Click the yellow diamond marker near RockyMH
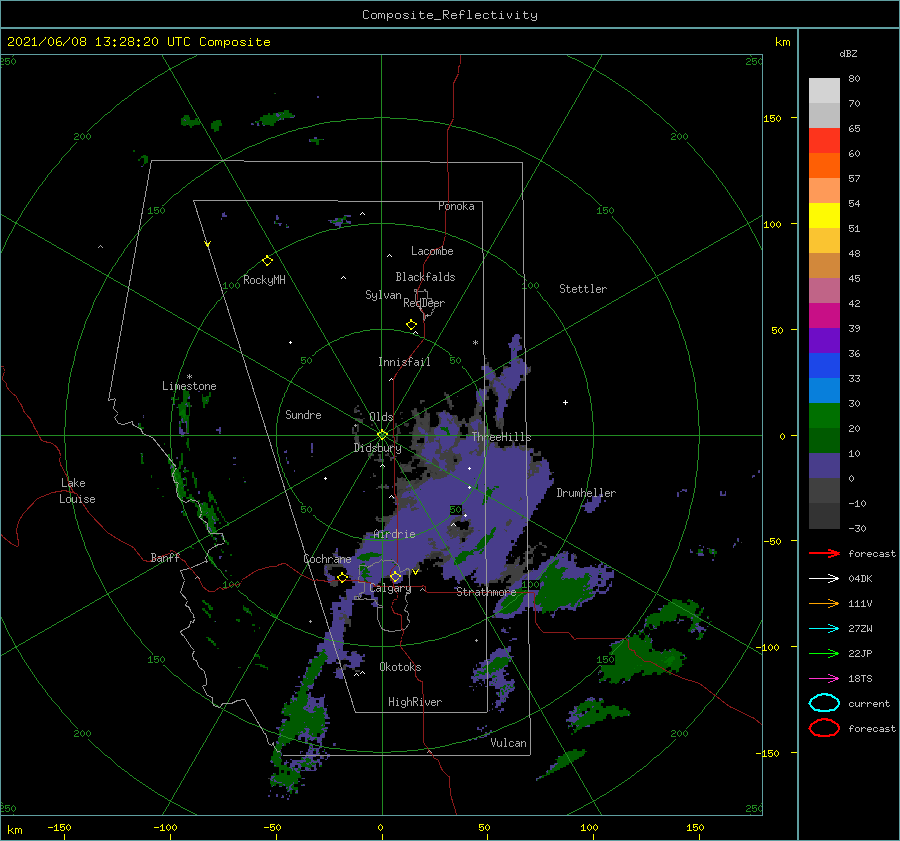 (267, 261)
